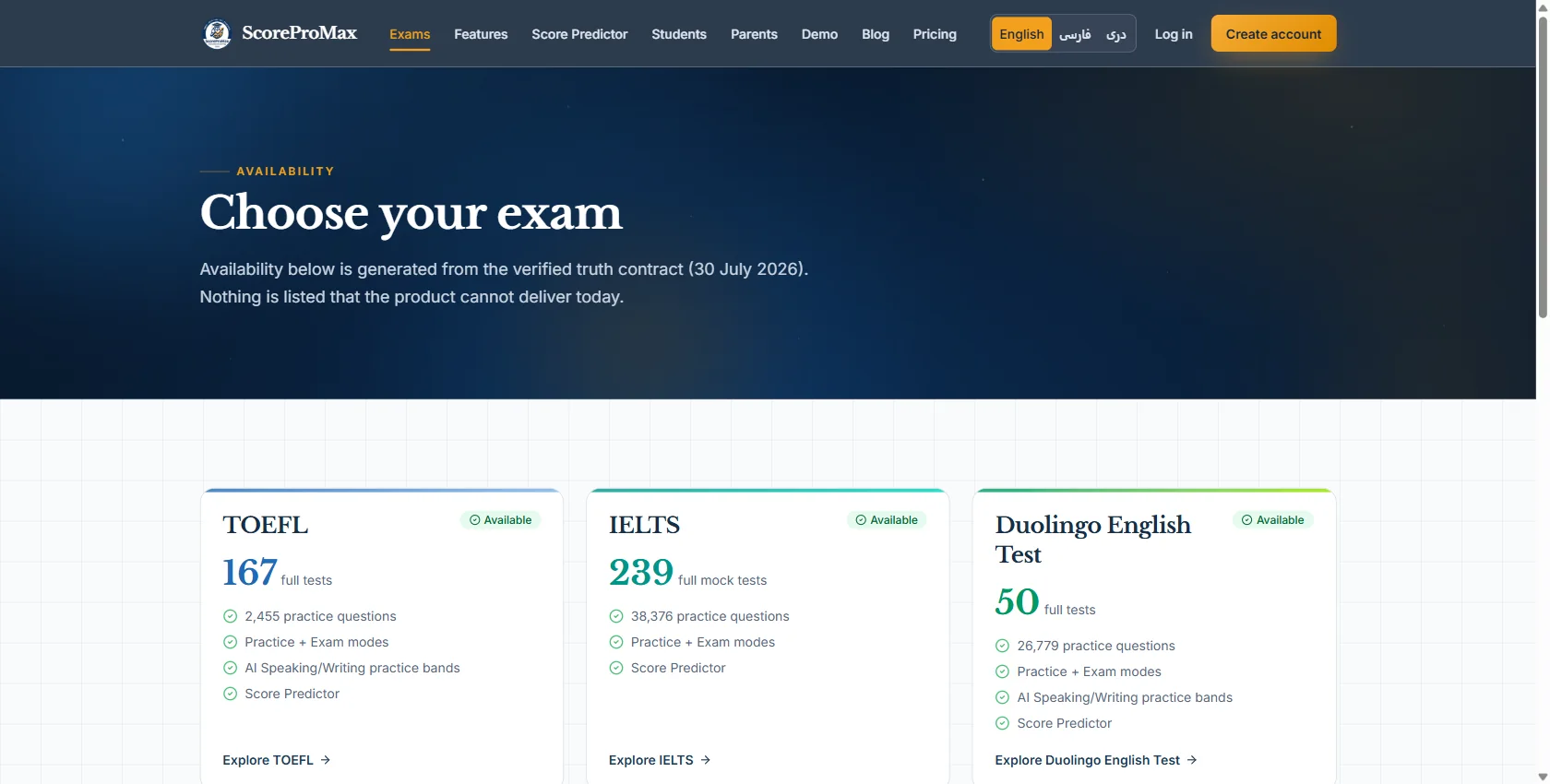Click the '167' full tests number

pos(250,573)
